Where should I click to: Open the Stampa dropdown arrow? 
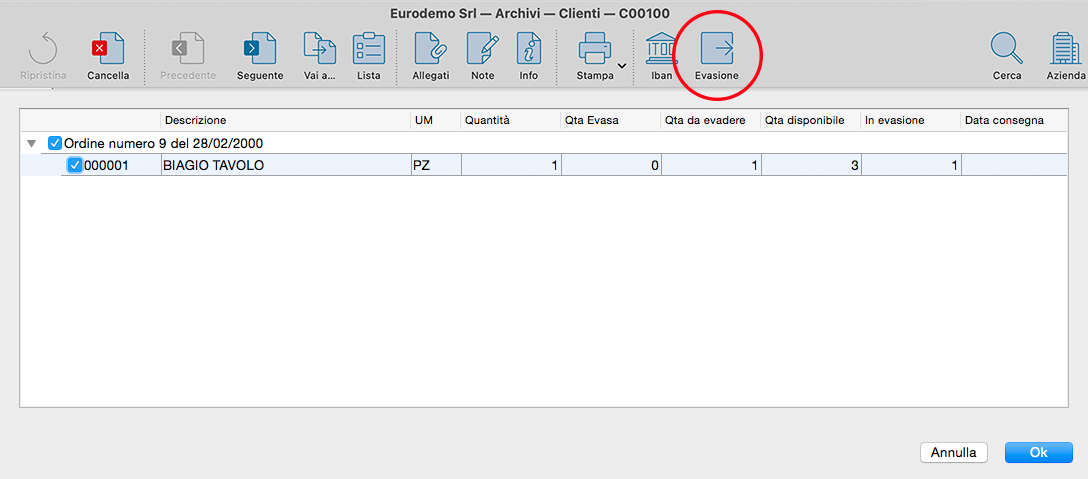622,66
